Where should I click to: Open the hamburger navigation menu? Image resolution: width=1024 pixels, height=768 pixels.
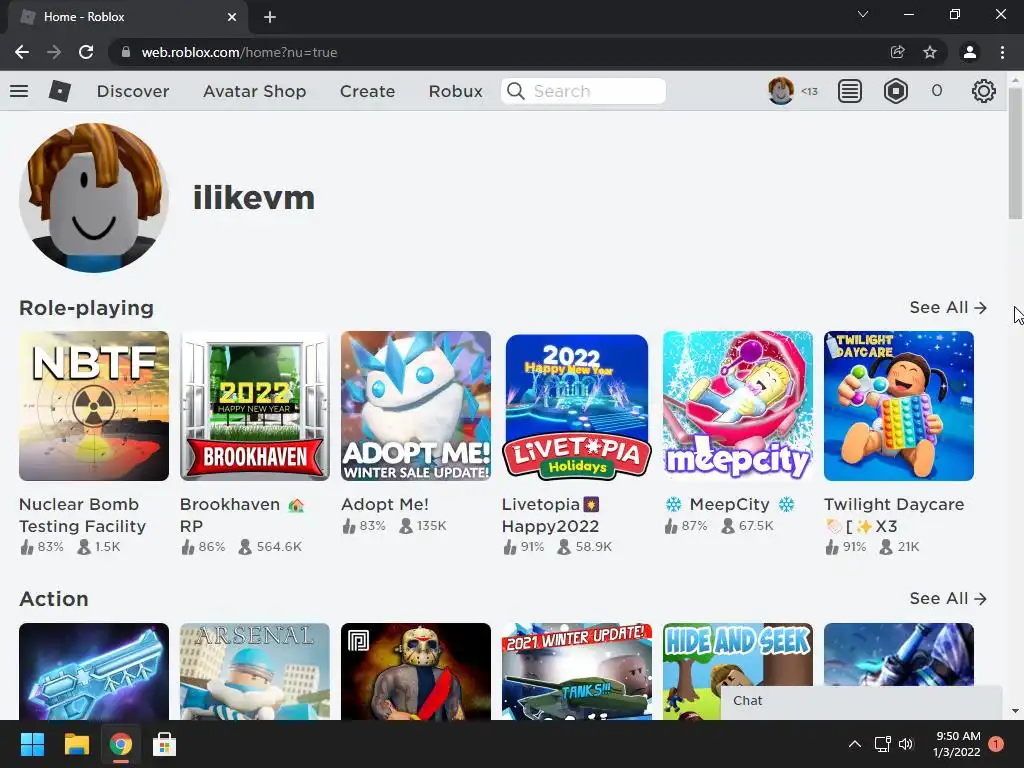click(19, 91)
